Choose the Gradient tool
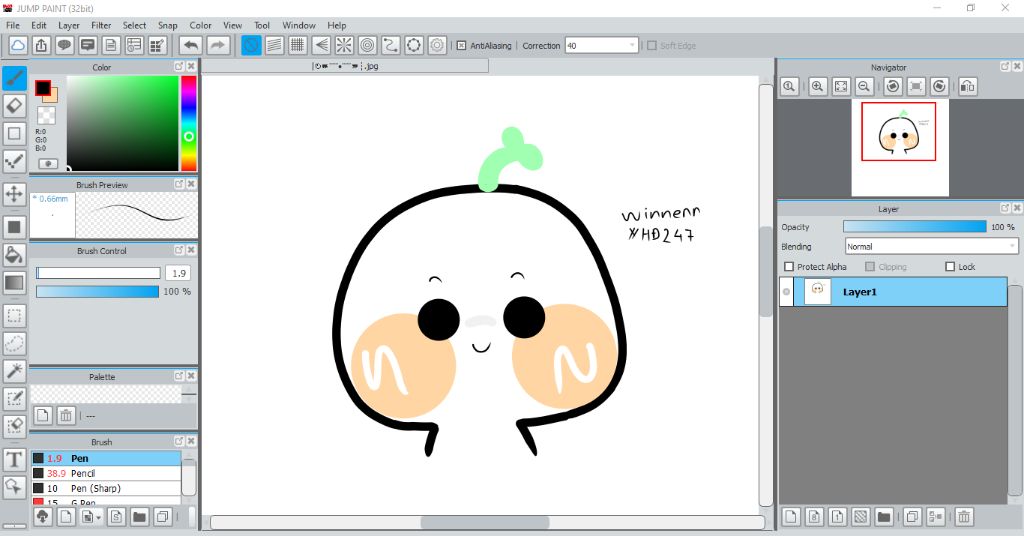1024x536 pixels. [14, 283]
